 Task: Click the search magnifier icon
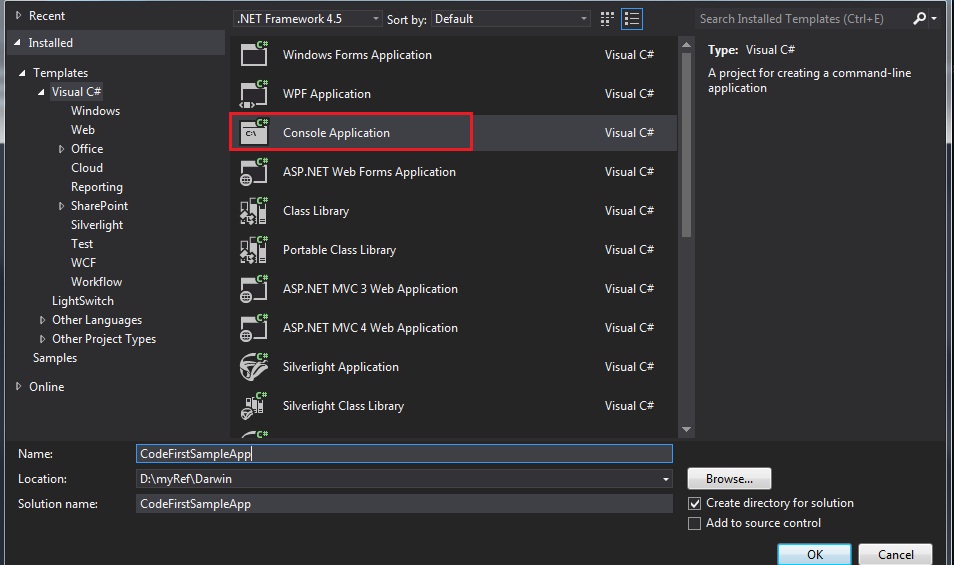coord(920,19)
